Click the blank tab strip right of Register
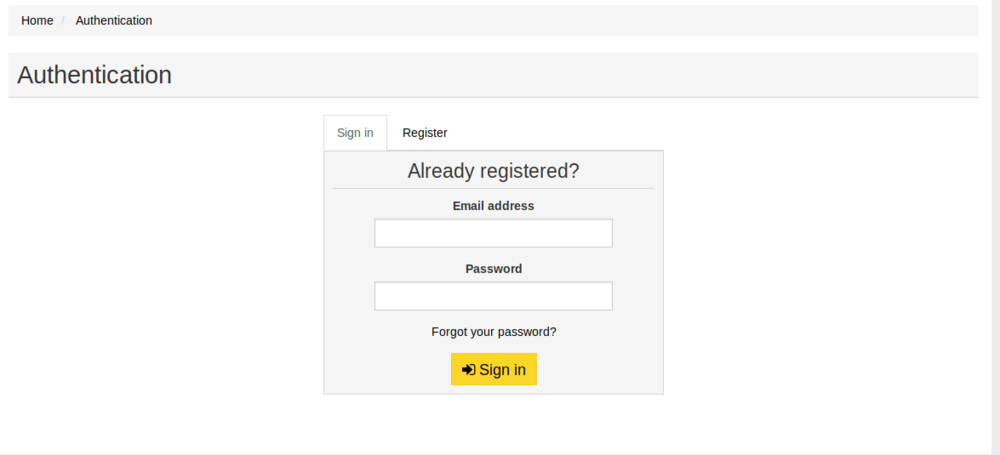The height and width of the screenshot is (455, 1000). [x=560, y=133]
